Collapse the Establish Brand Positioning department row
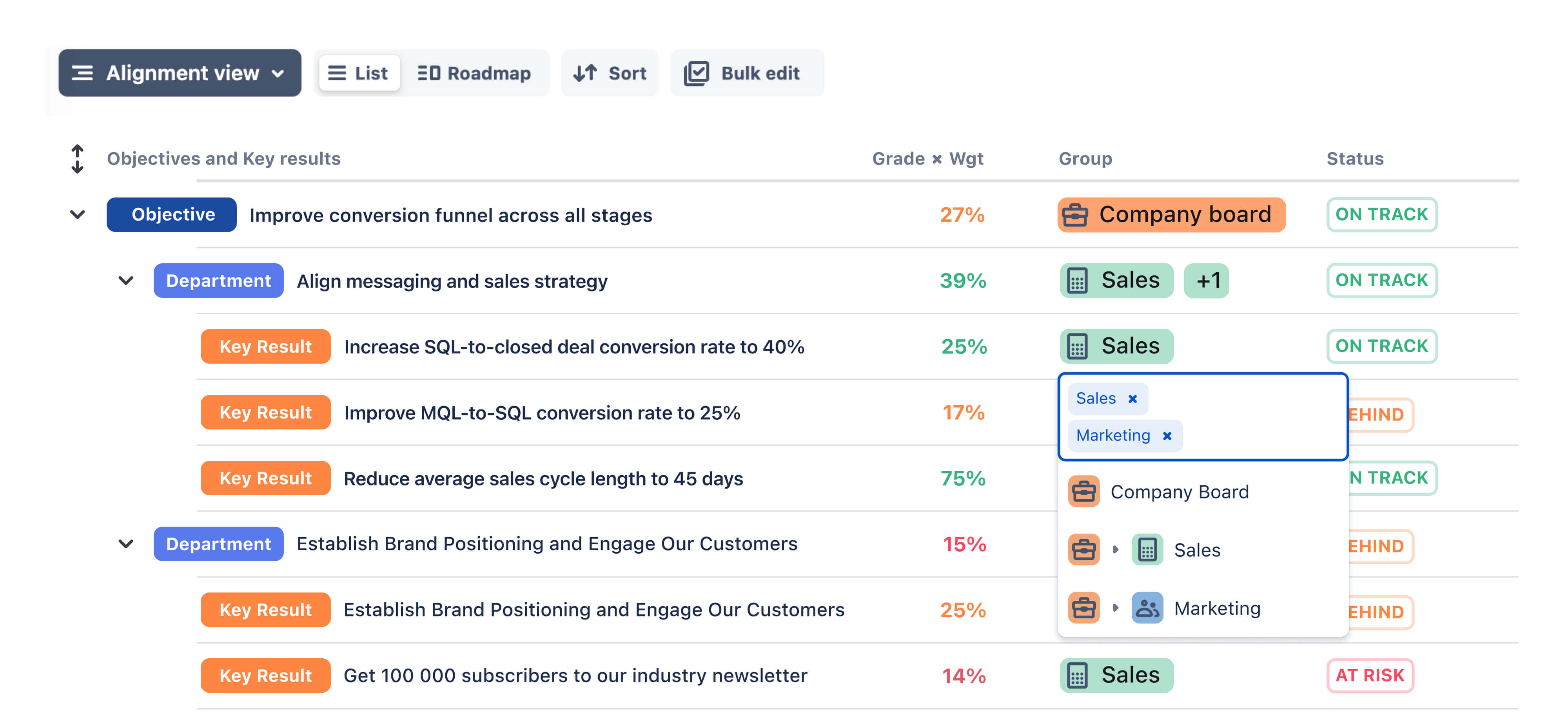This screenshot has height=721, width=1568. (126, 544)
